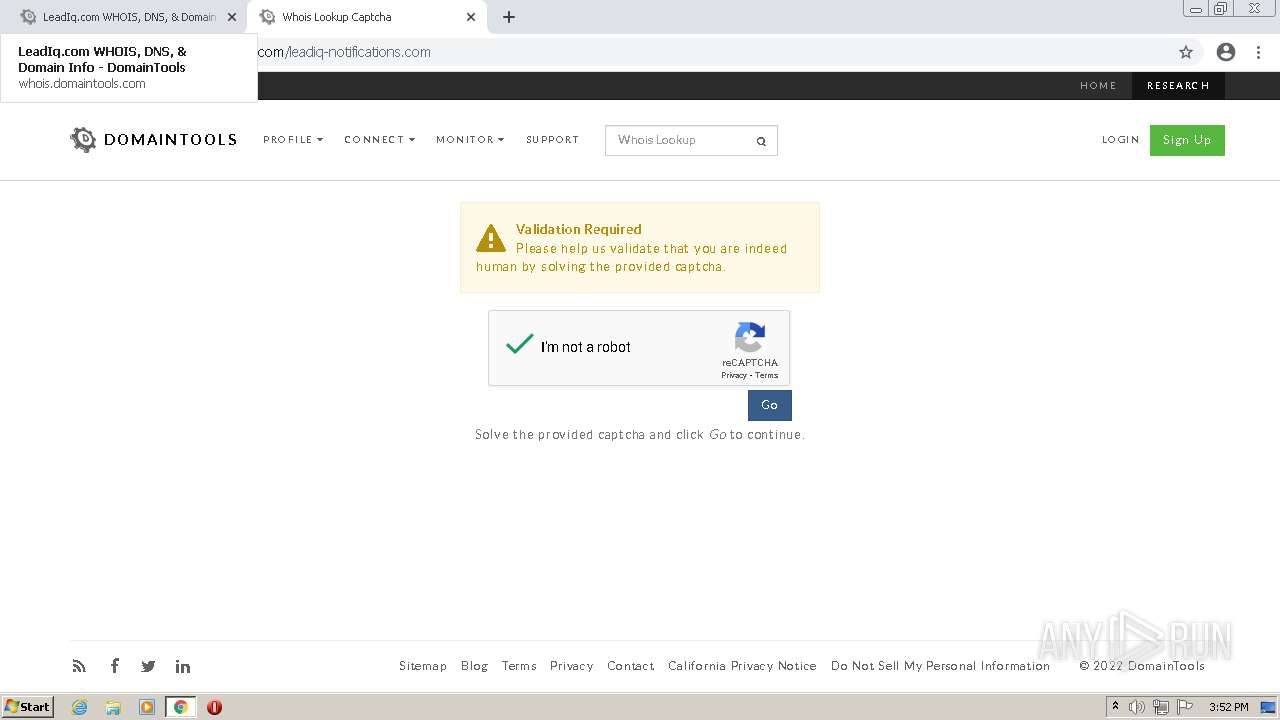This screenshot has width=1280, height=720.
Task: Bookmark page with the star icon
Action: click(1186, 52)
